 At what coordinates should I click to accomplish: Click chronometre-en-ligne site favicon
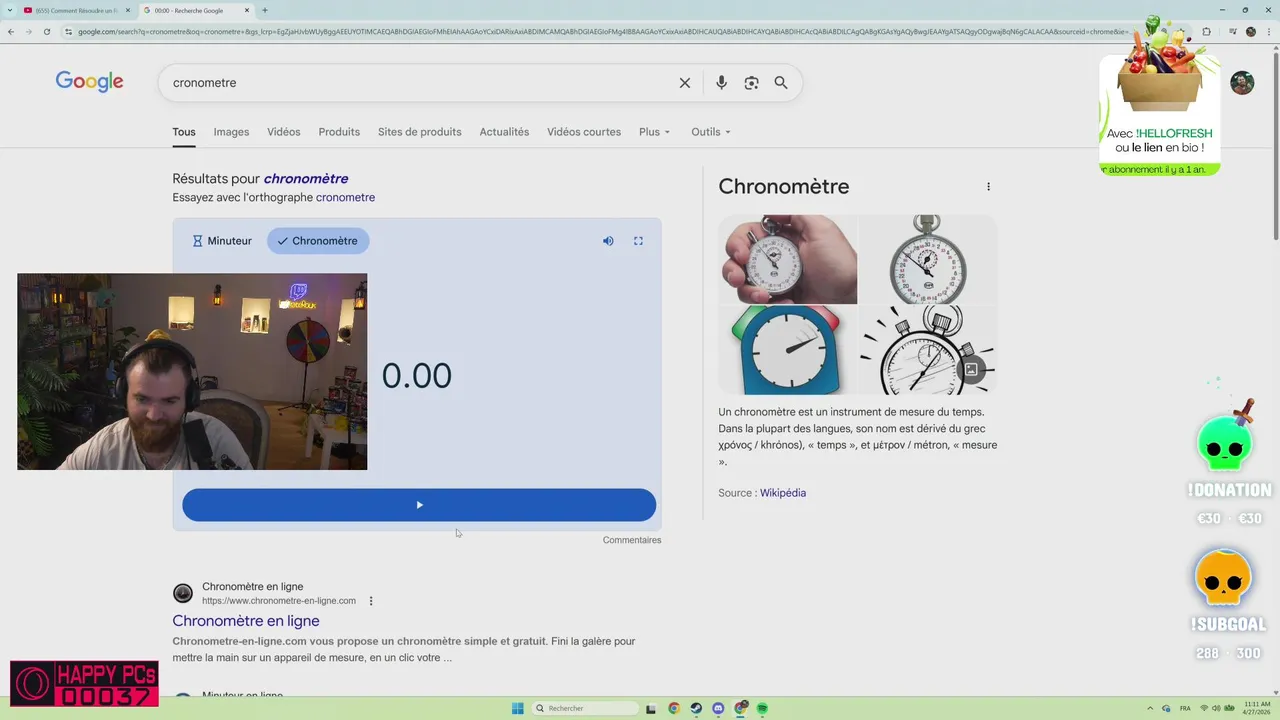[183, 594]
